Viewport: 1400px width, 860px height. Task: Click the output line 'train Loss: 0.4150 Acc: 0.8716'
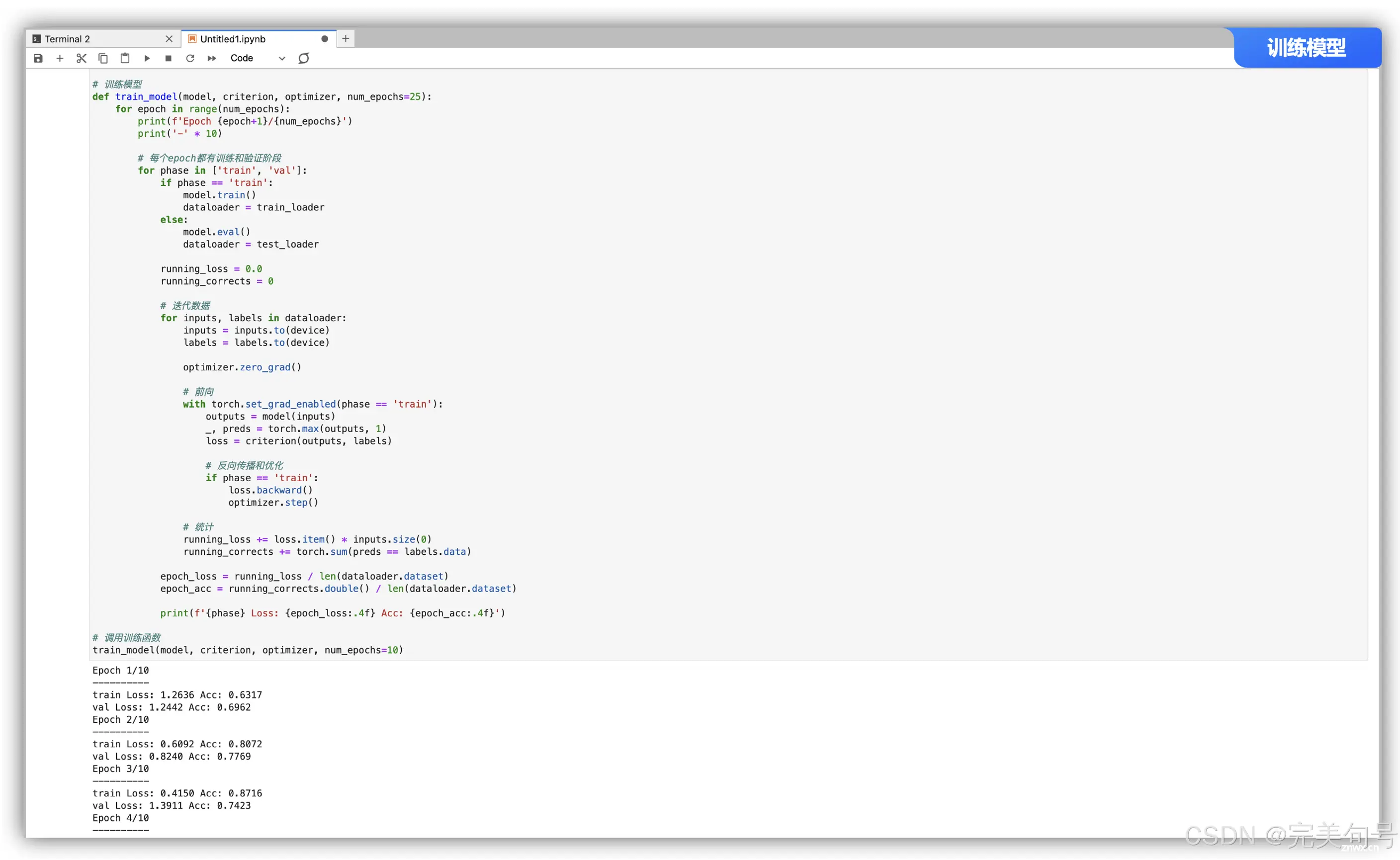click(177, 793)
